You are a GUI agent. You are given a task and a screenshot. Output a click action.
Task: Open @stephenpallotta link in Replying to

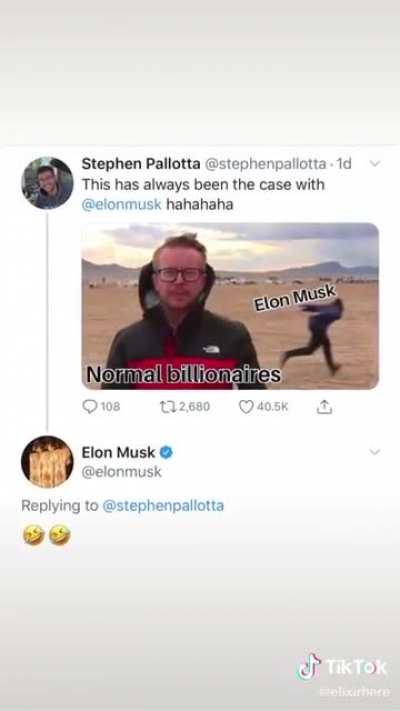pyautogui.click(x=163, y=506)
